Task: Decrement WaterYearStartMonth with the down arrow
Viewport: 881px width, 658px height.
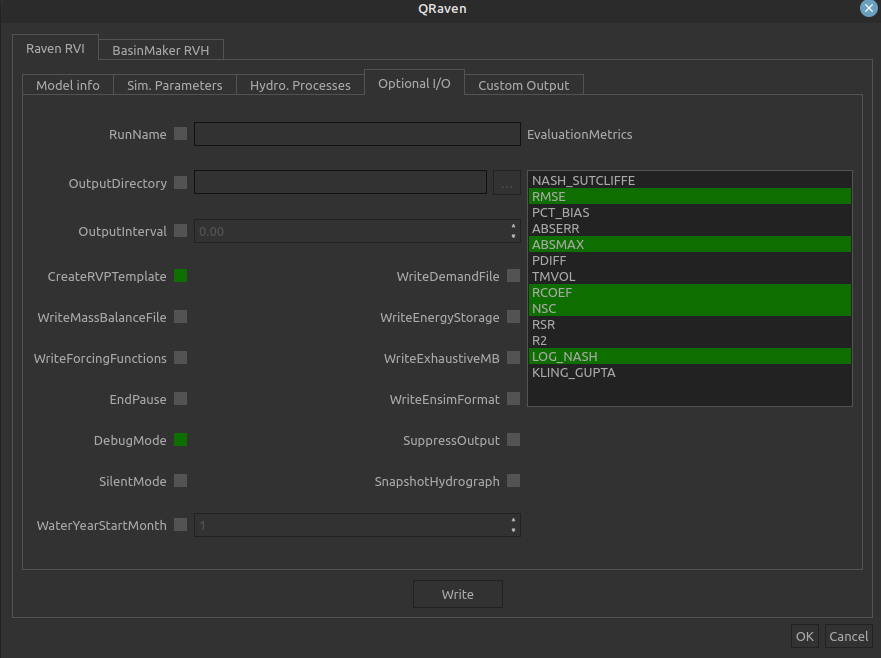Action: pyautogui.click(x=514, y=530)
